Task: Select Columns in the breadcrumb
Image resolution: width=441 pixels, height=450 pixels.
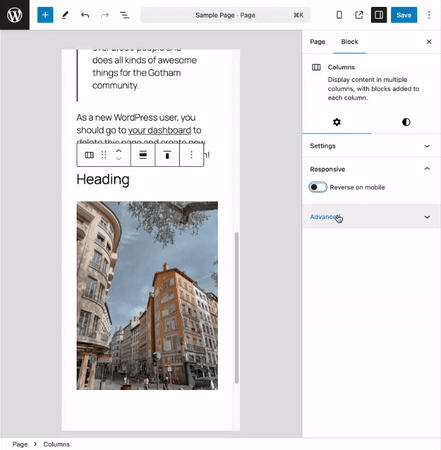Action: (56, 444)
